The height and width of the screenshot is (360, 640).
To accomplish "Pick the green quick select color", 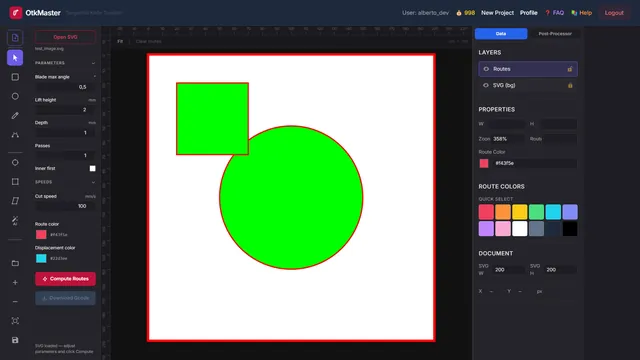I will point(536,212).
